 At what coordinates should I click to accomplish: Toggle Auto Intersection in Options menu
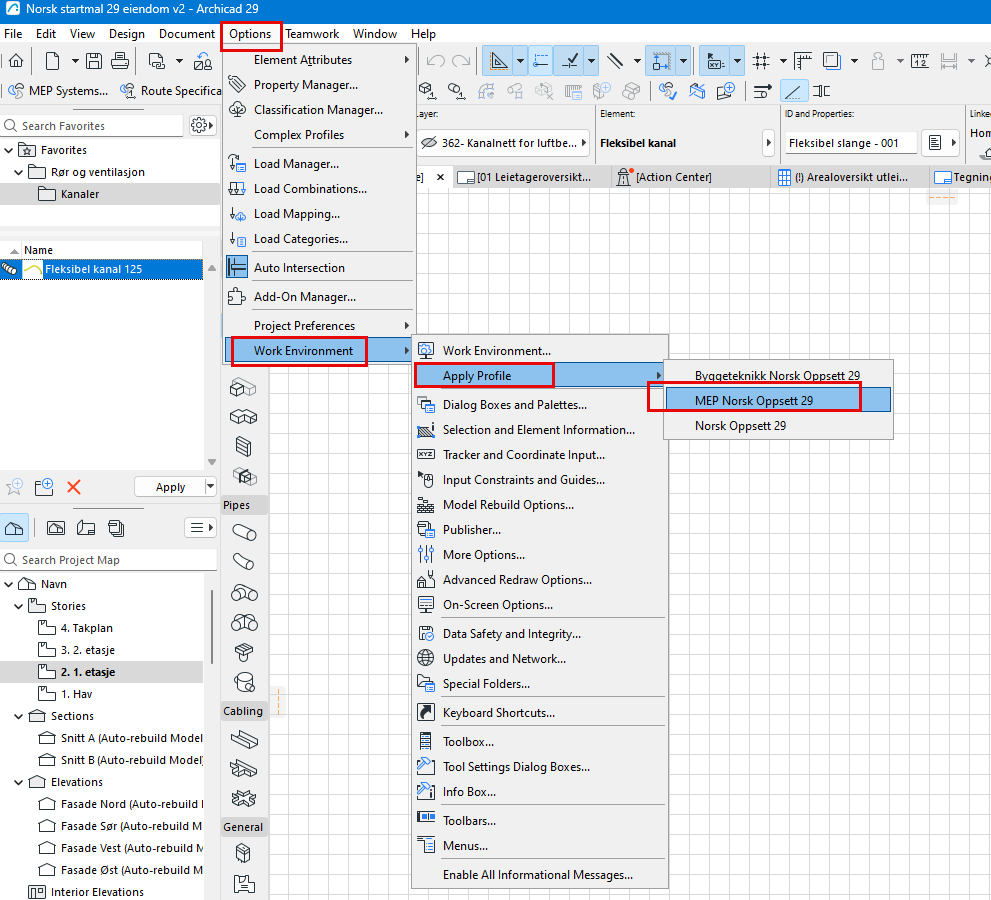point(298,268)
